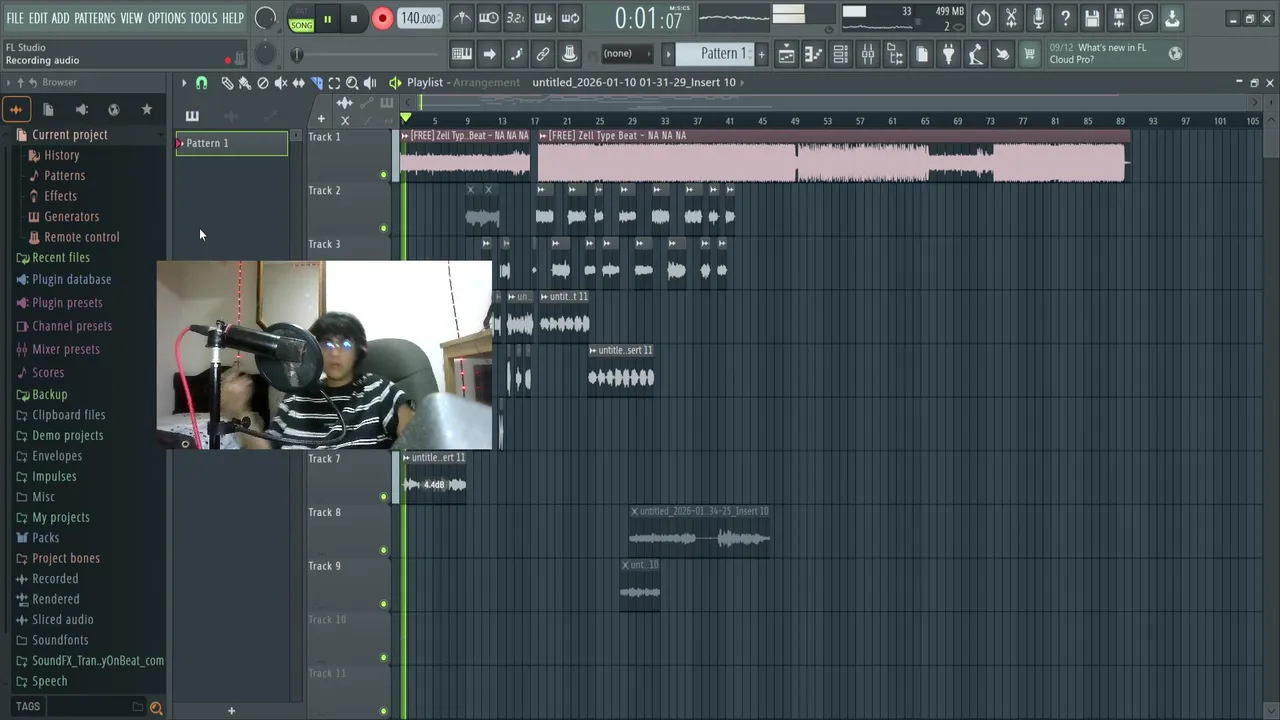The image size is (1280, 720).
Task: Click the download content library icon
Action: [x=1172, y=18]
